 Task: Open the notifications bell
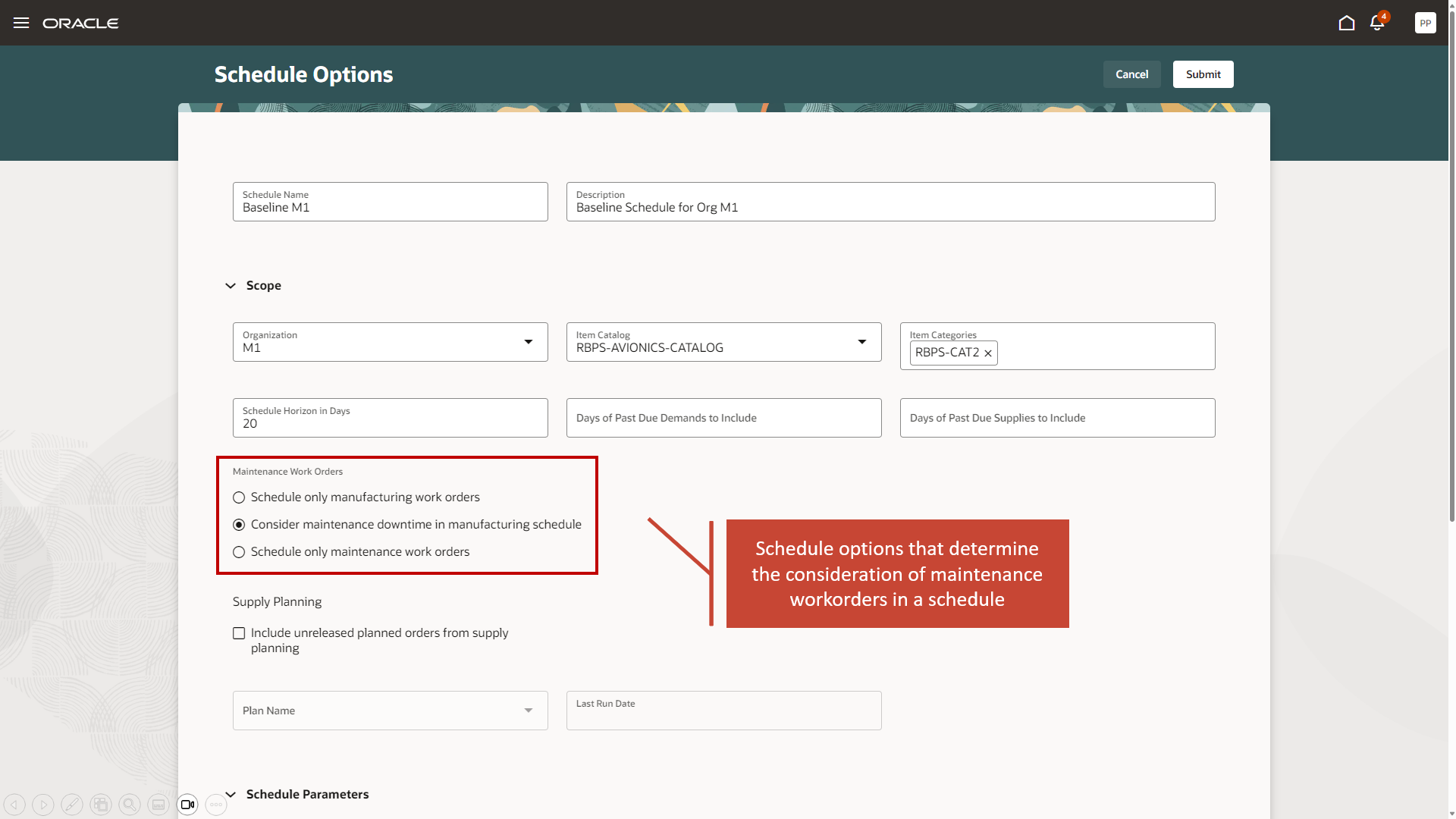1377,23
